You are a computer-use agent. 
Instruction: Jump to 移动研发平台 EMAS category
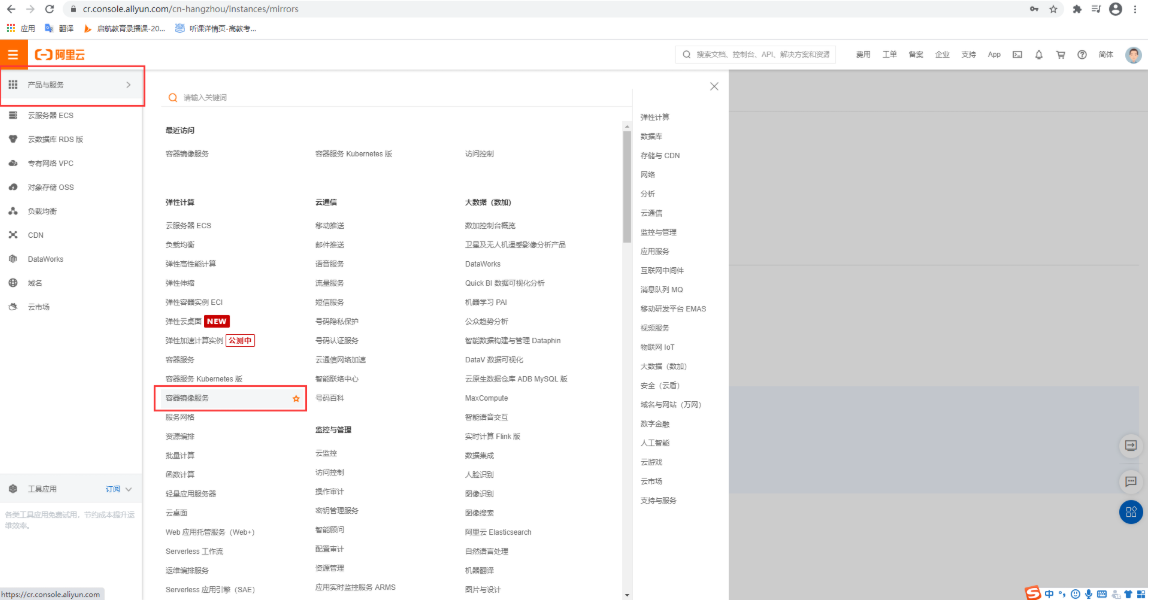point(673,308)
